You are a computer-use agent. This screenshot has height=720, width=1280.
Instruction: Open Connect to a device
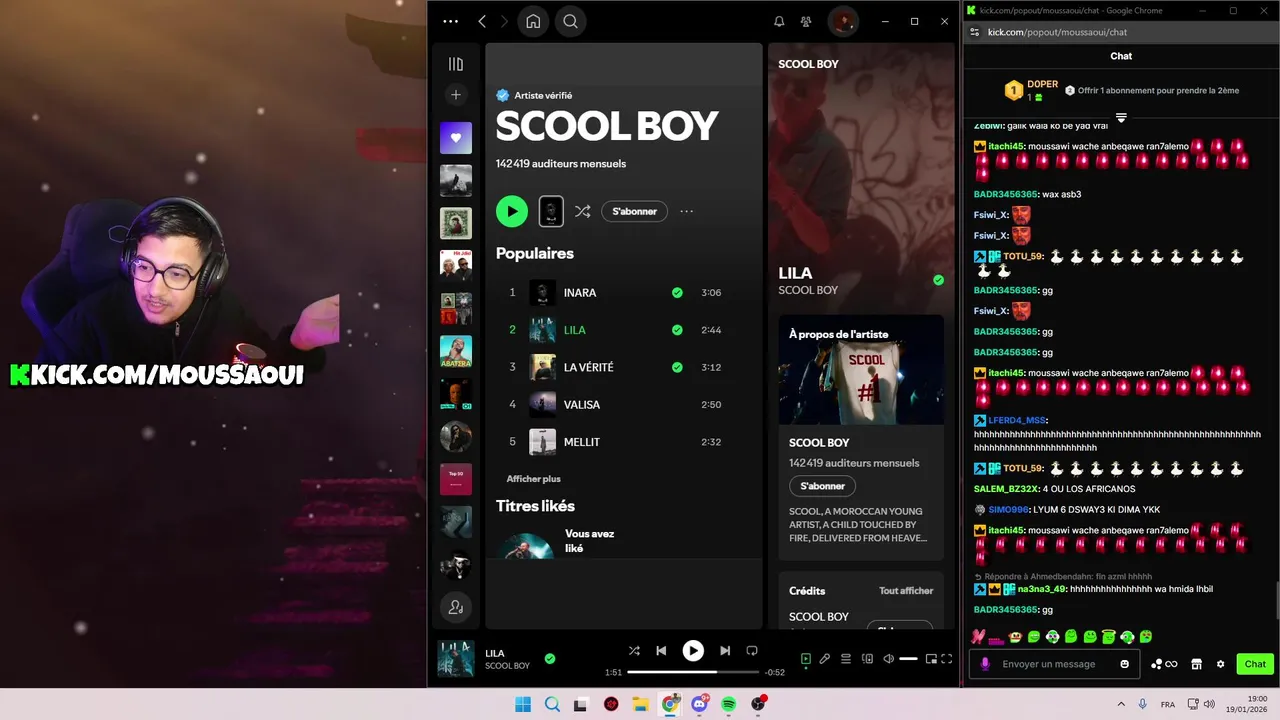click(867, 659)
